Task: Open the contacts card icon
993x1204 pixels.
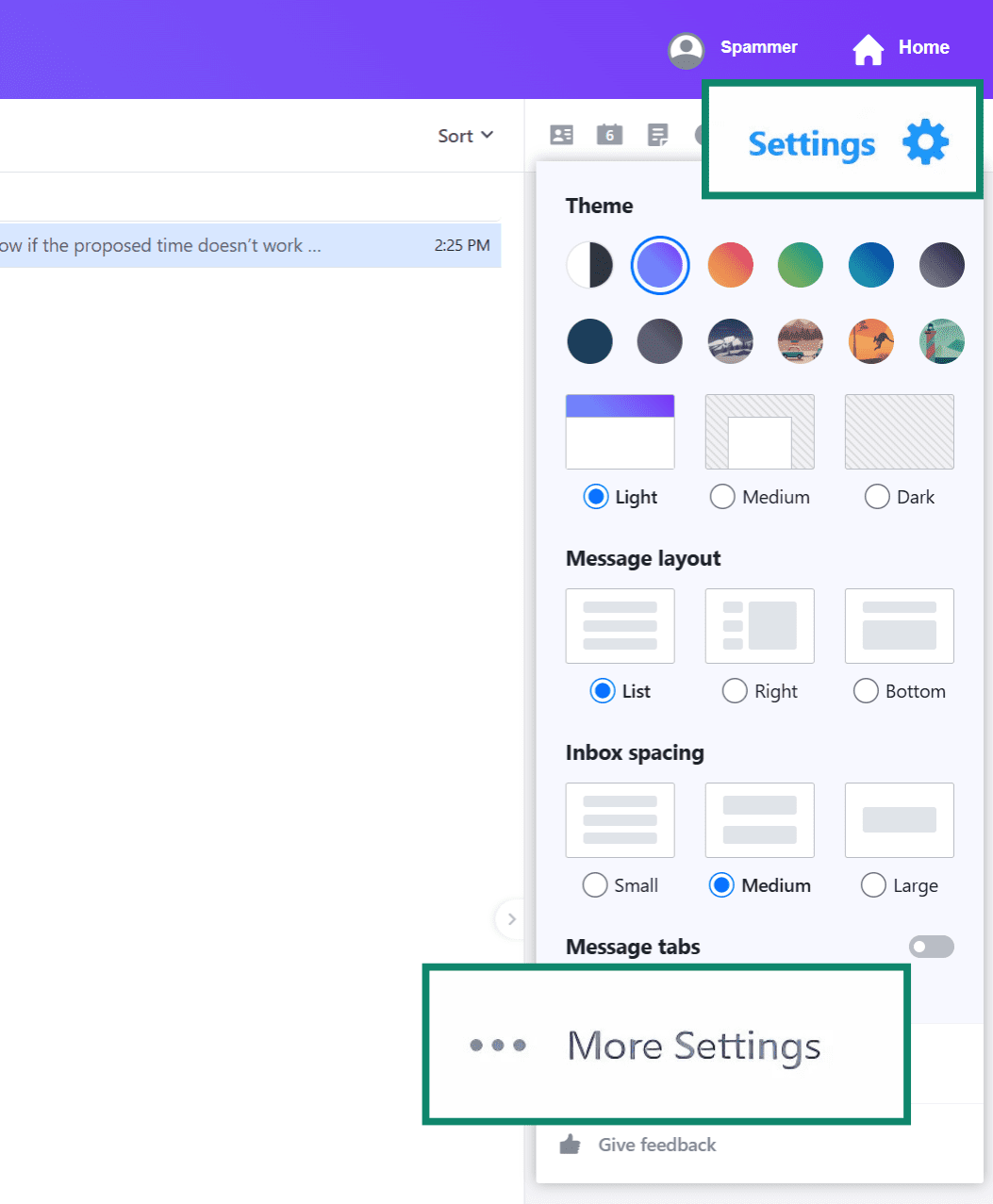Action: pos(562,135)
